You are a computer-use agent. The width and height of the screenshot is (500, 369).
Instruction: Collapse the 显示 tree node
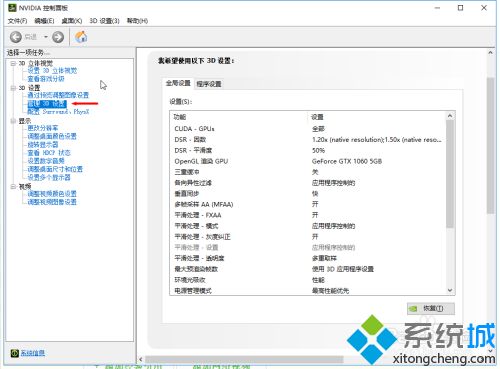(x=13, y=121)
